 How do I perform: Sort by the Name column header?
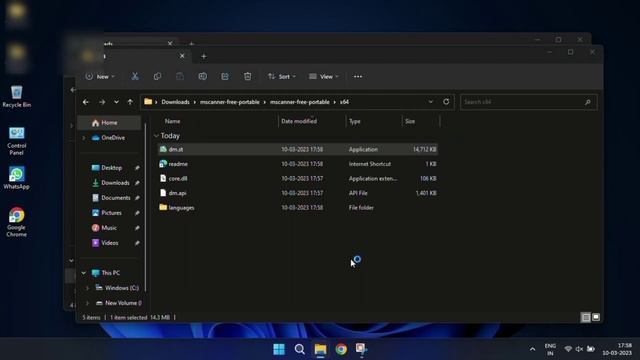click(x=173, y=121)
